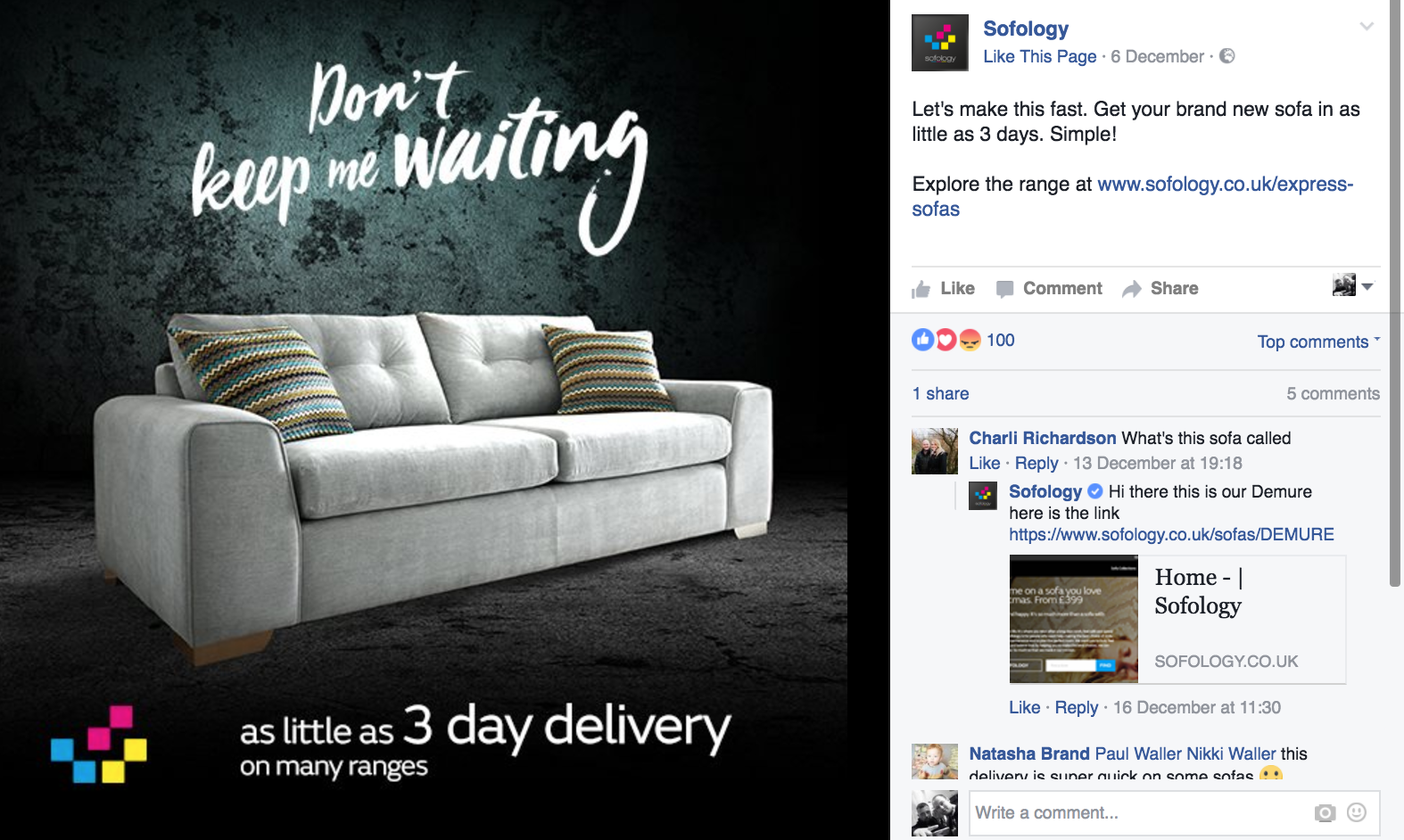Click the comments panel scrollbar
Image resolution: width=1404 pixels, height=840 pixels.
pyautogui.click(x=1396, y=294)
